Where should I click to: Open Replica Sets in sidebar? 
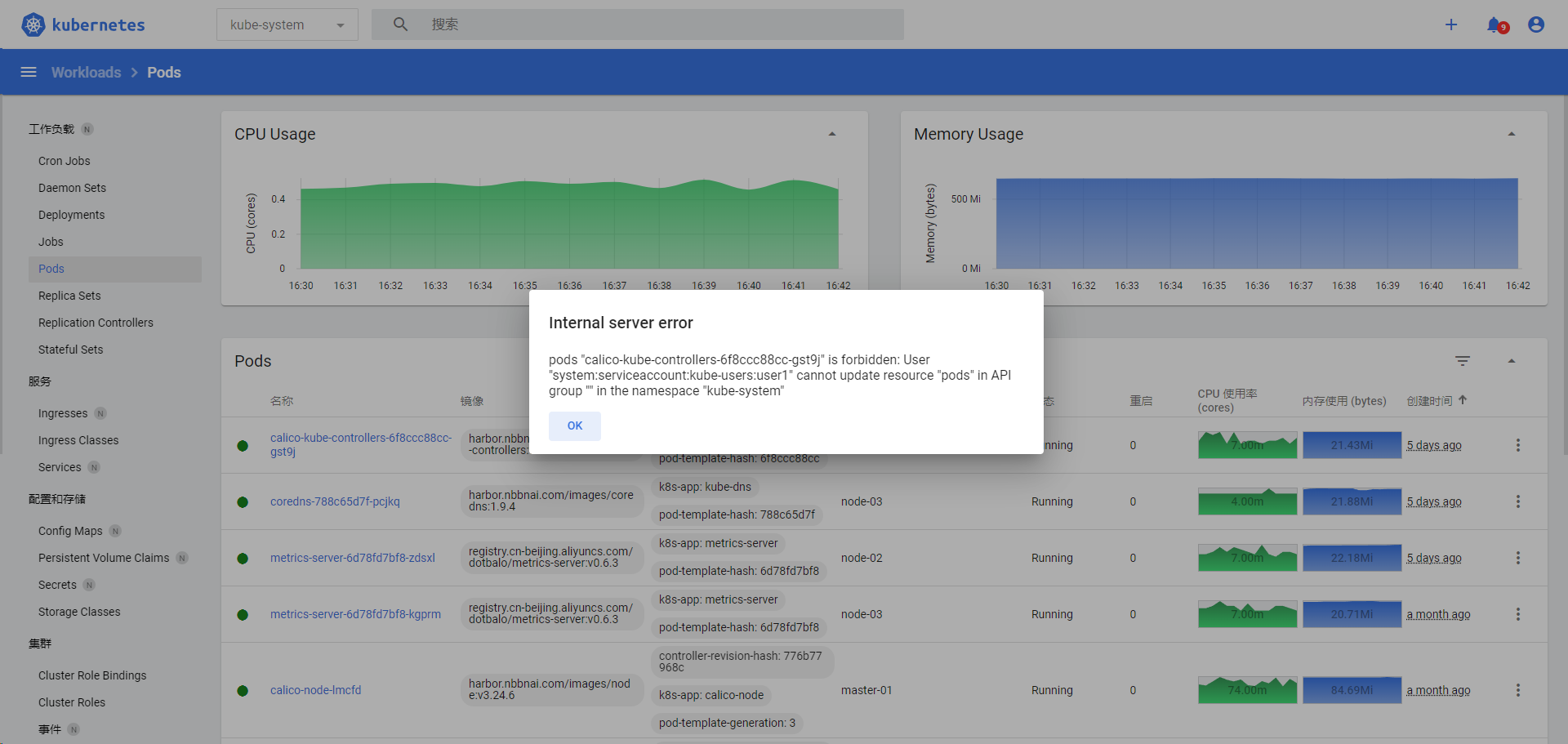pos(69,296)
